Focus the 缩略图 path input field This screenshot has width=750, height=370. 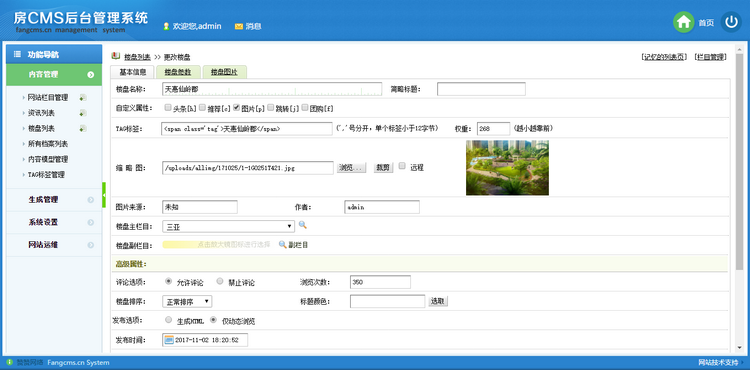tap(248, 168)
